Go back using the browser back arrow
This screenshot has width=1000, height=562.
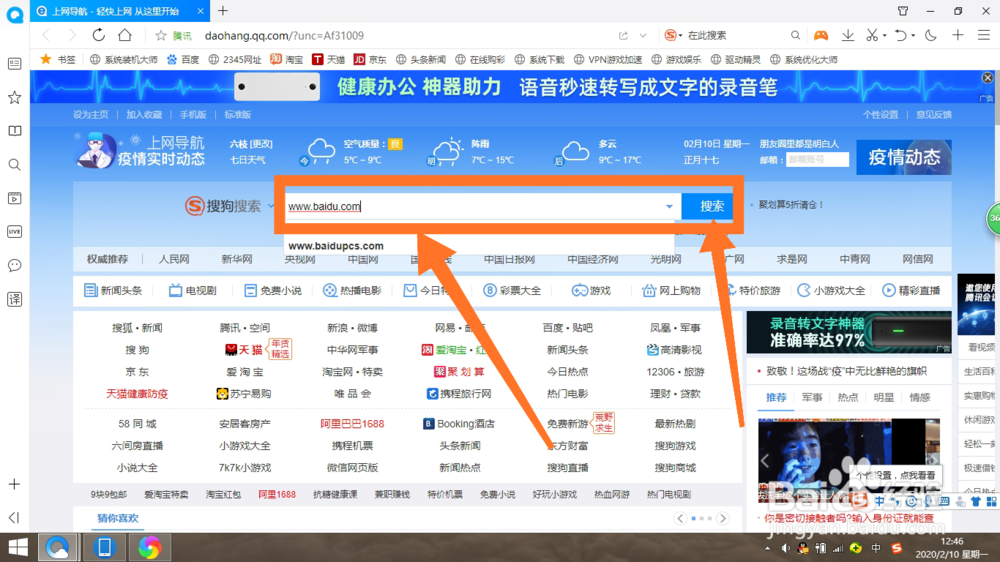coord(46,36)
